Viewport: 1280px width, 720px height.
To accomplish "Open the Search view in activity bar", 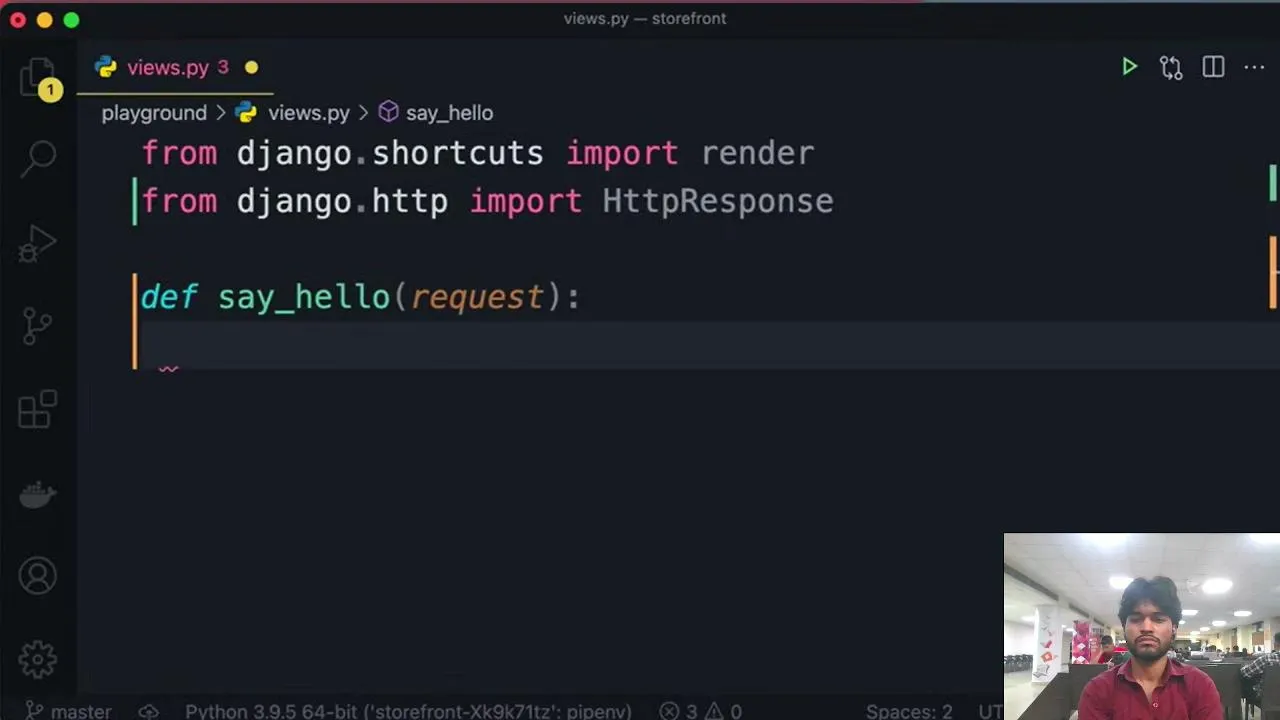I will click(40, 158).
